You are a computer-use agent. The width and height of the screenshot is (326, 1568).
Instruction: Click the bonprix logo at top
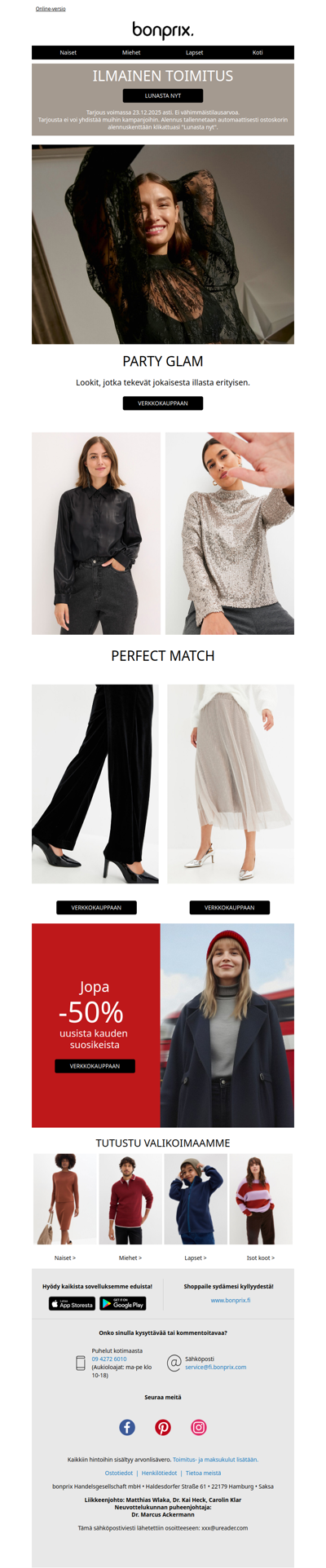click(x=163, y=30)
